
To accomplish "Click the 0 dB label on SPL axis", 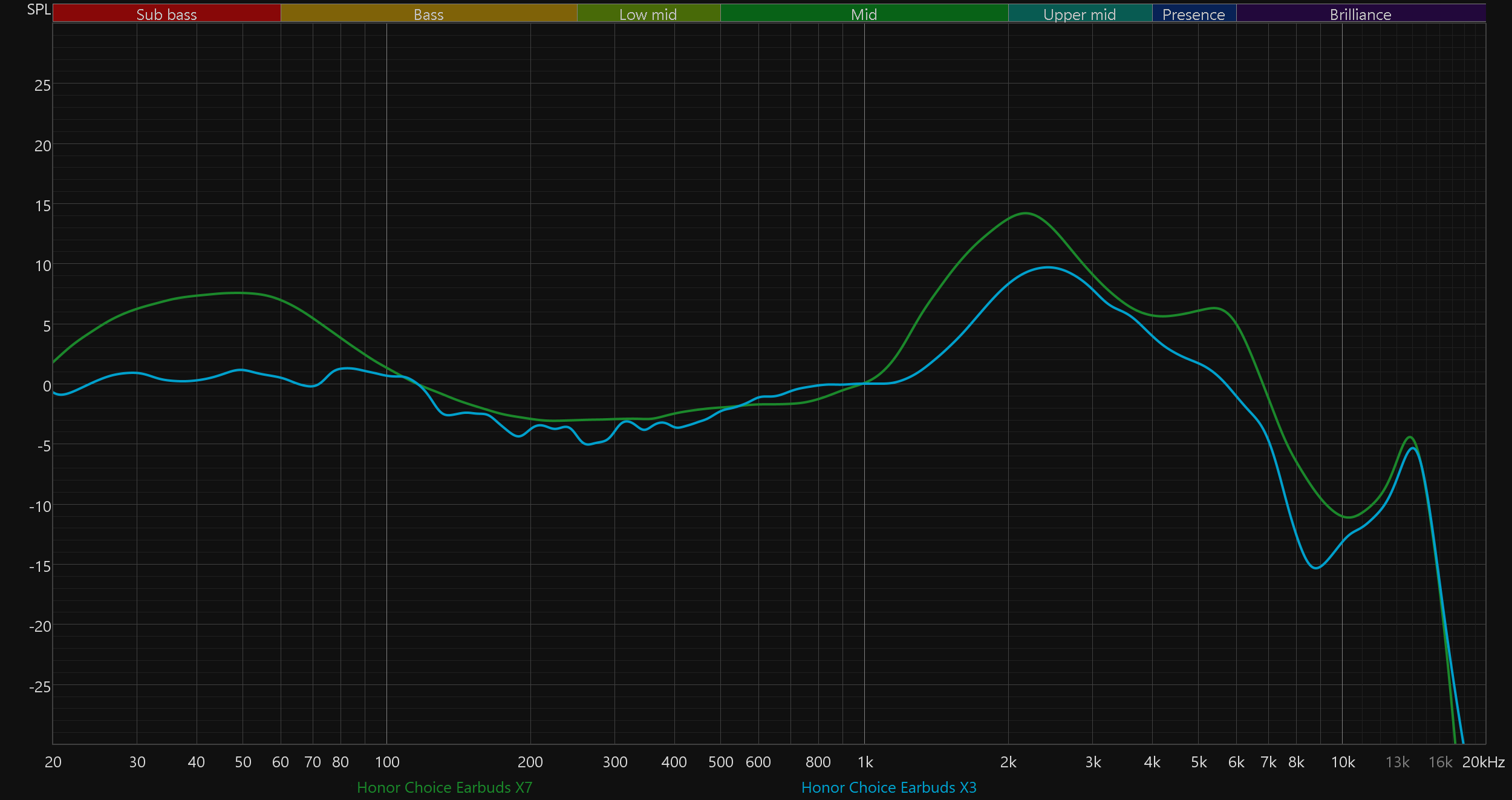I will click(47, 386).
